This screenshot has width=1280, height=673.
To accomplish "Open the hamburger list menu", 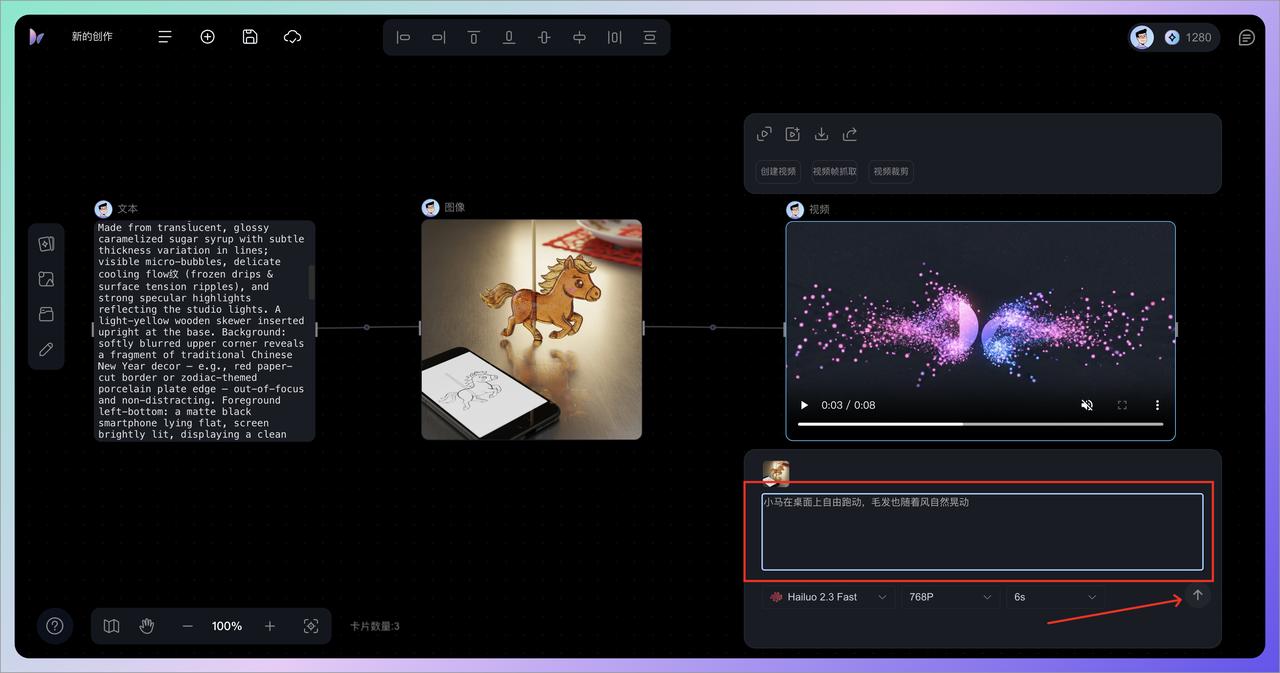I will (165, 37).
